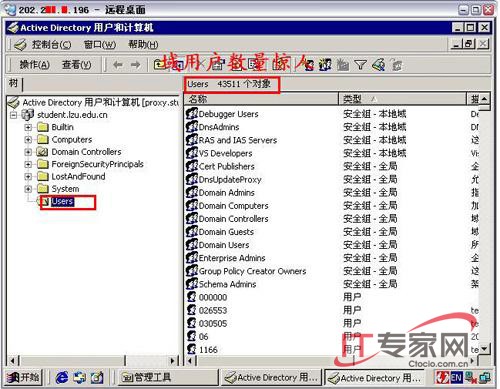Screen dimensions: 500x389
Task: Sort the list by the 名称 column header
Action: pyautogui.click(x=261, y=99)
